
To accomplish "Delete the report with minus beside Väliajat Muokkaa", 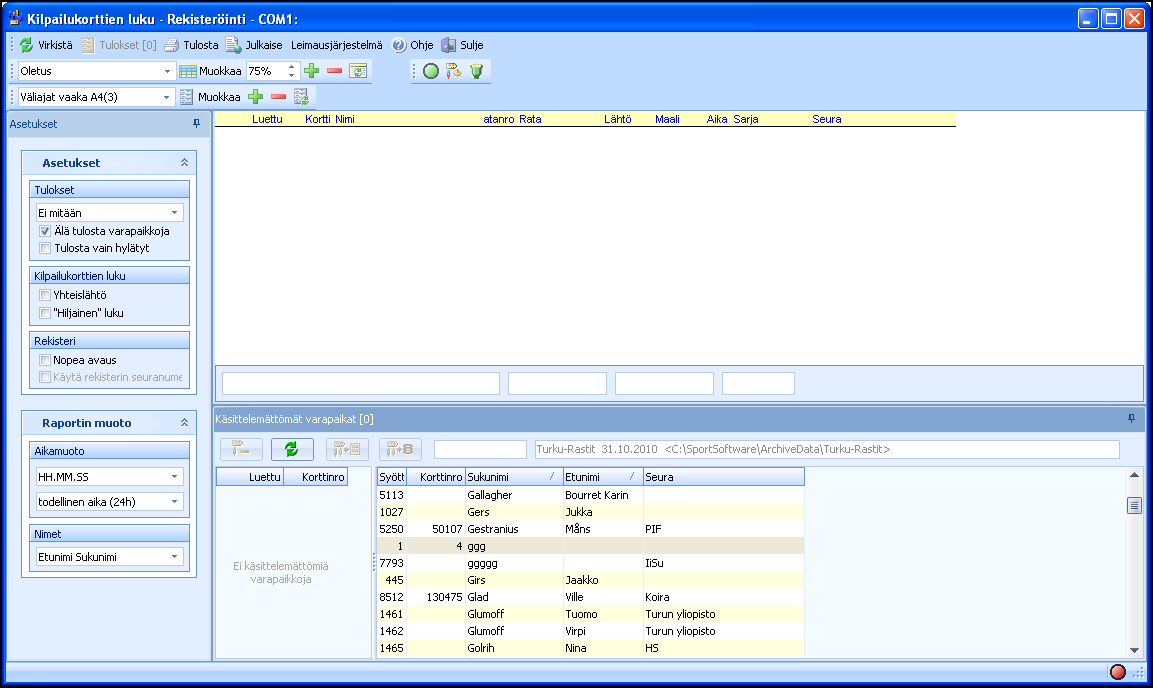I will tap(278, 96).
